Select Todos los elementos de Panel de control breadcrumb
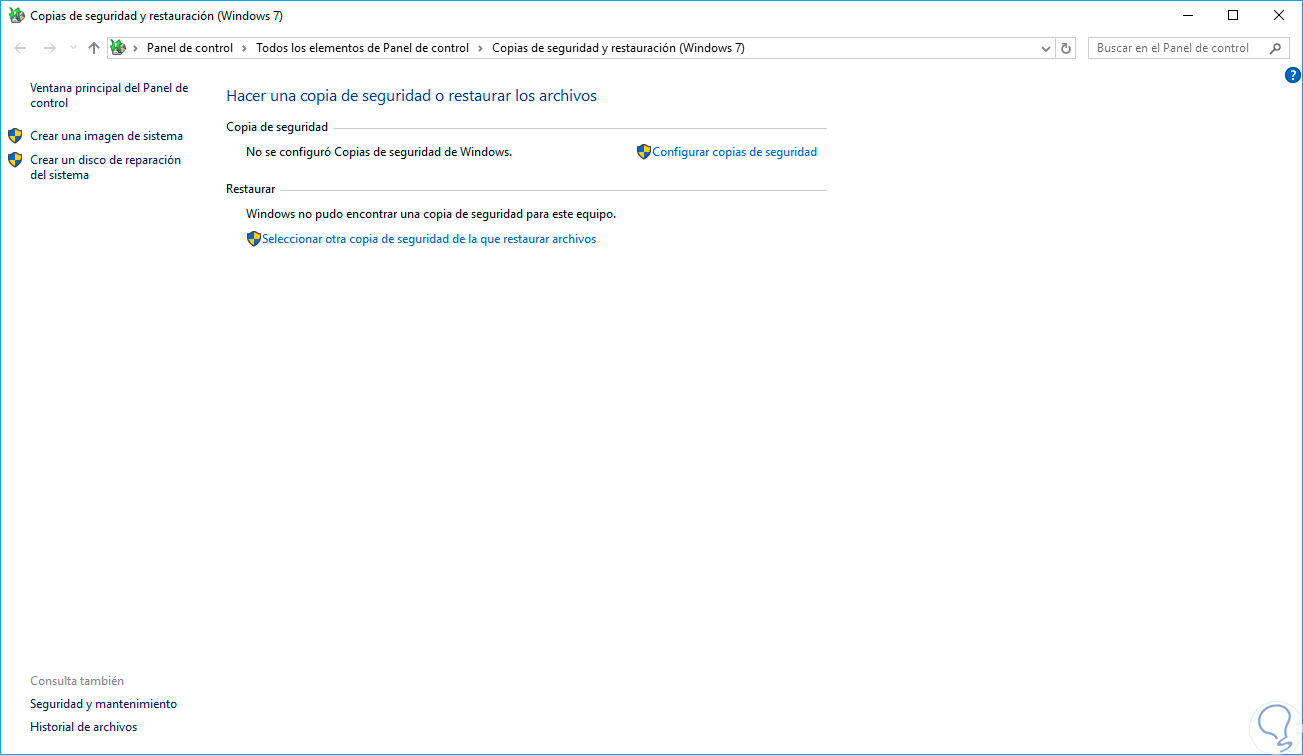Screen dimensions: 1303x755 click(362, 48)
